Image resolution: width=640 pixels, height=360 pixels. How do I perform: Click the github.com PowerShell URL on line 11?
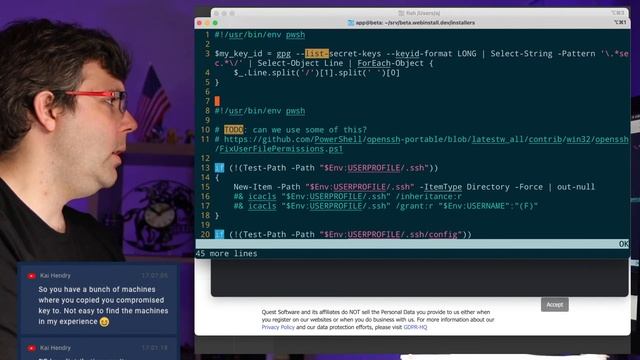426,139
